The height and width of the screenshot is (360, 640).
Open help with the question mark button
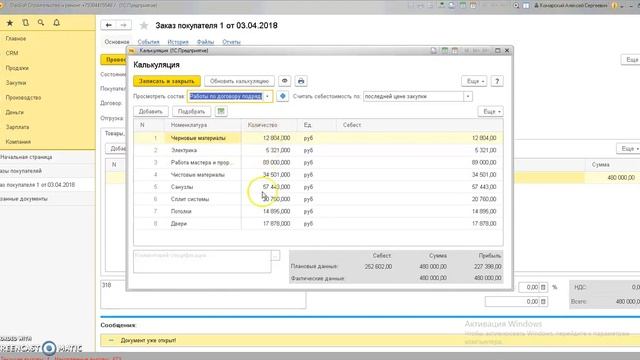click(x=497, y=81)
